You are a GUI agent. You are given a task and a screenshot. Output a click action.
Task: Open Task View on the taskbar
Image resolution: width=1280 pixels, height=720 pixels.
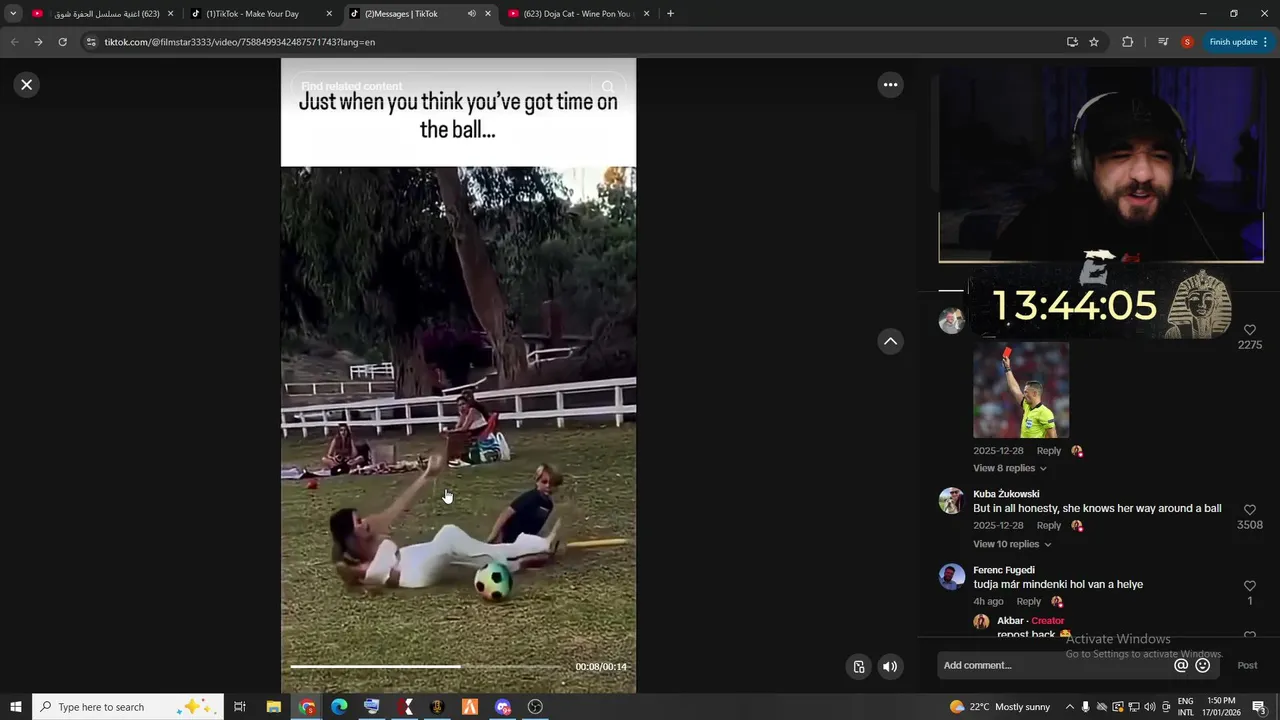coord(240,707)
